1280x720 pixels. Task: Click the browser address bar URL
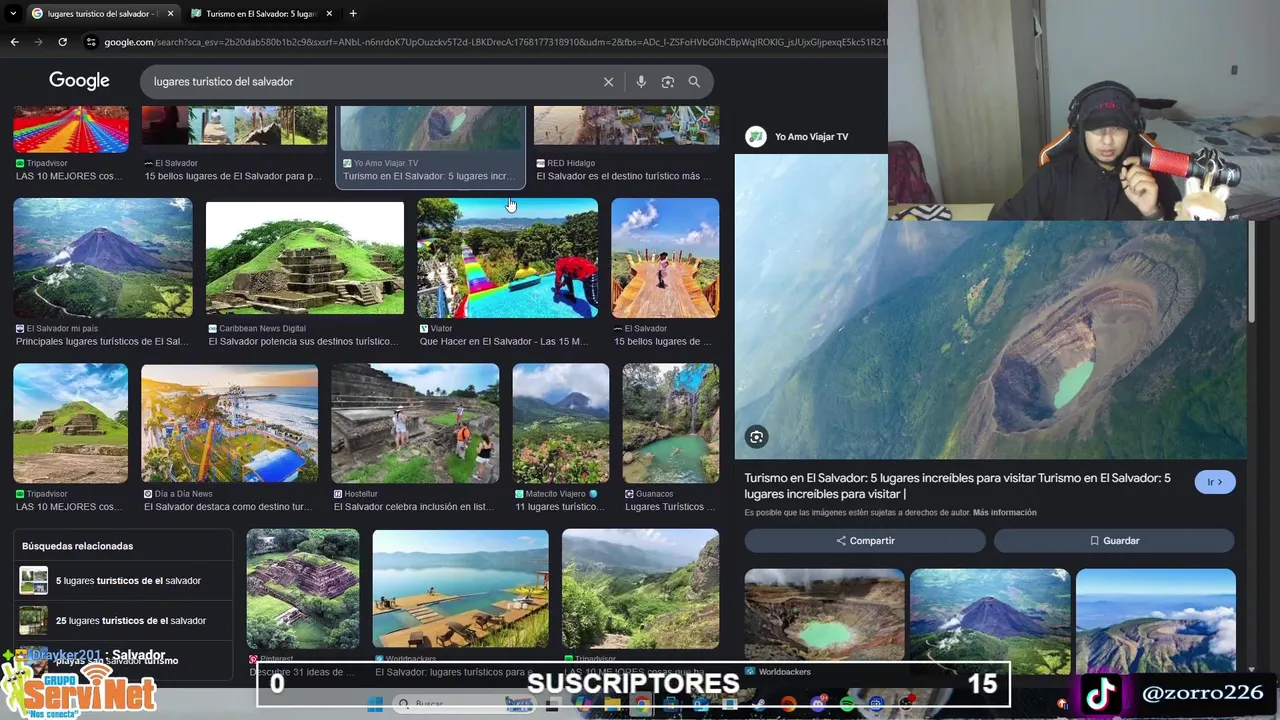coord(495,42)
